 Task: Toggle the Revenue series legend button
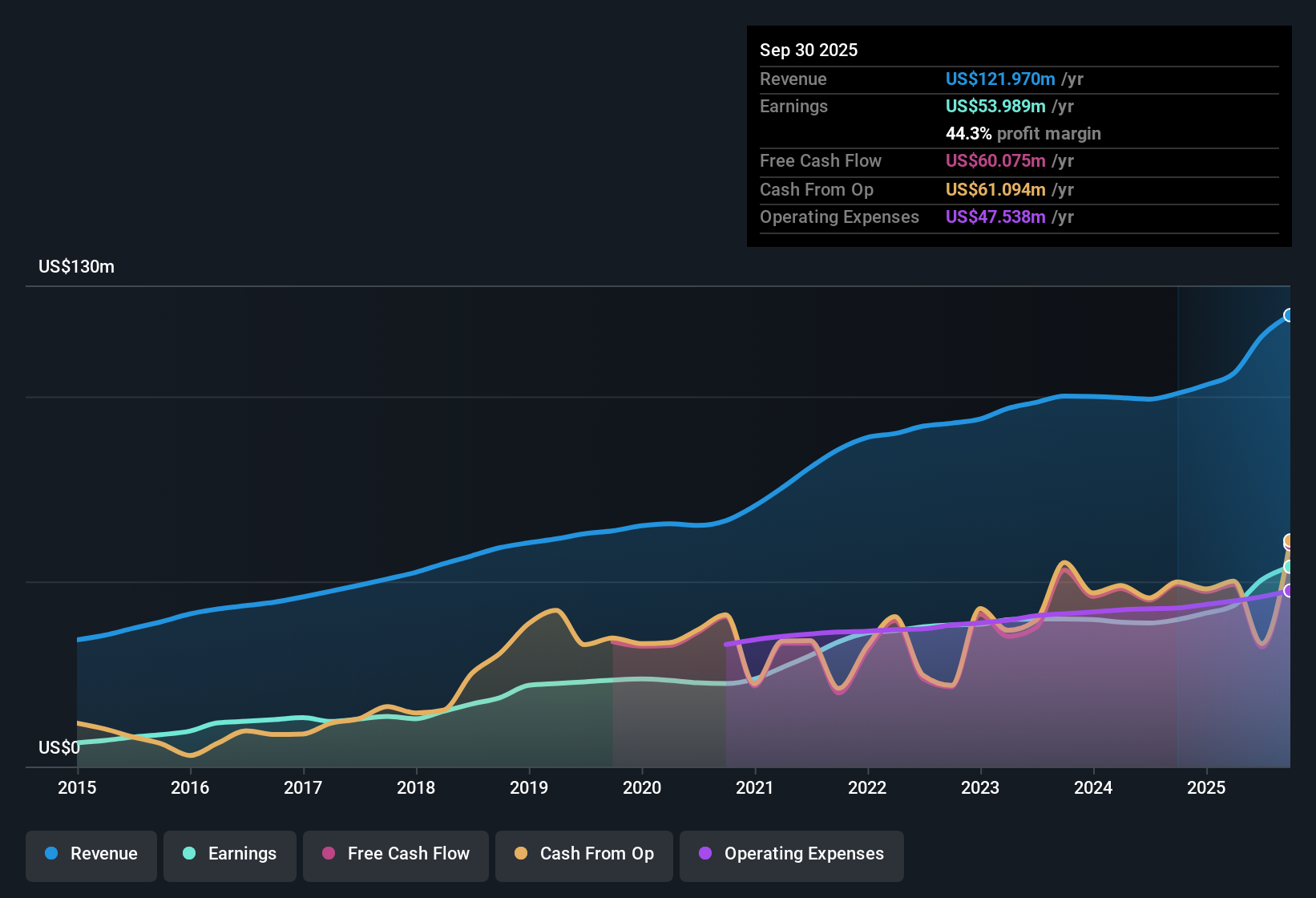[91, 856]
